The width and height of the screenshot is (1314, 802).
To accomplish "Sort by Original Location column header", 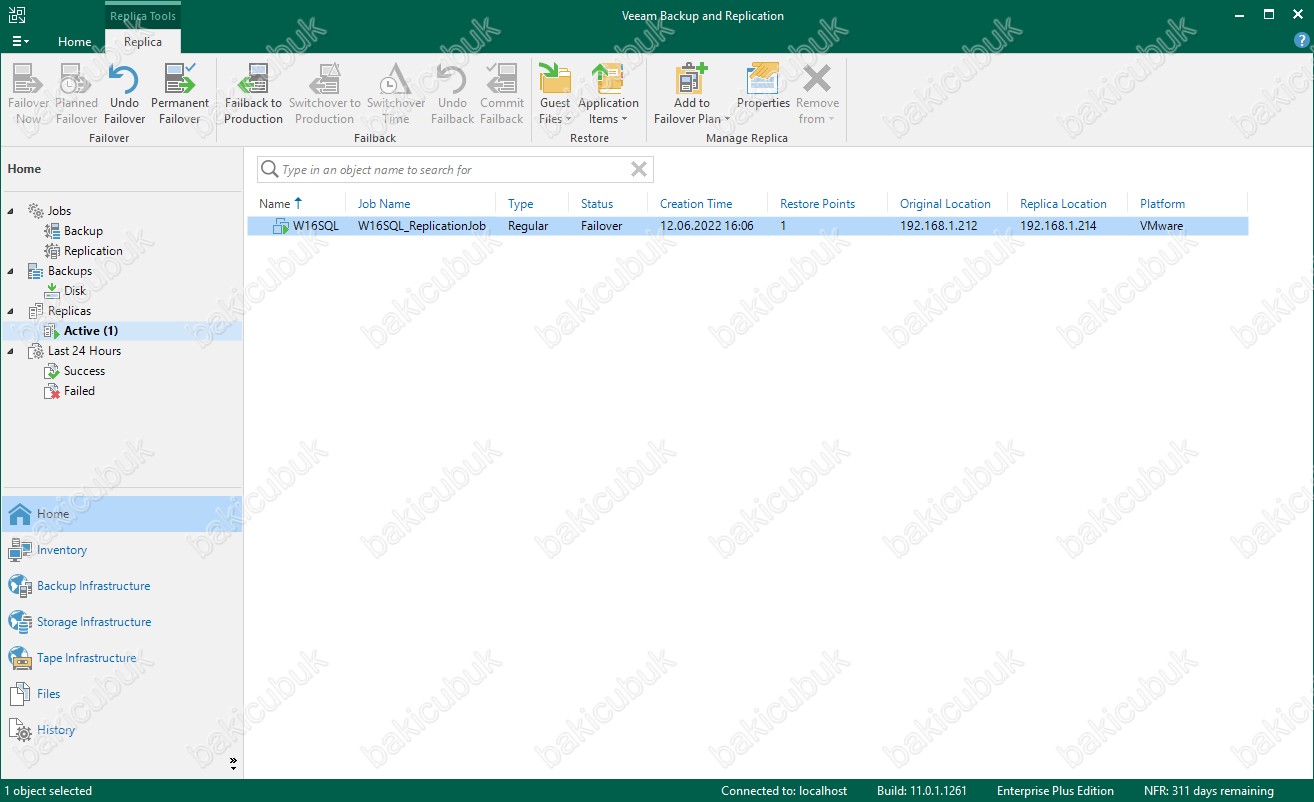I will [945, 204].
